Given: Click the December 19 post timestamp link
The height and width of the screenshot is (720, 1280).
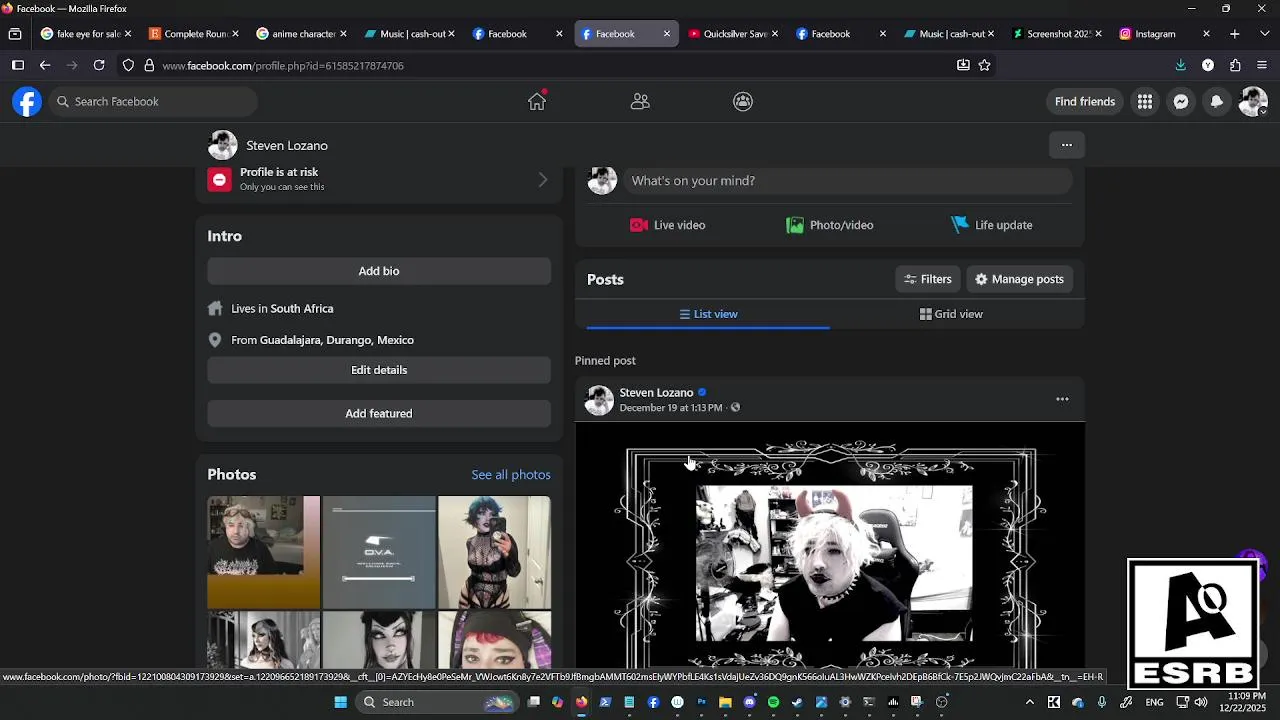Looking at the screenshot, I should [x=670, y=408].
